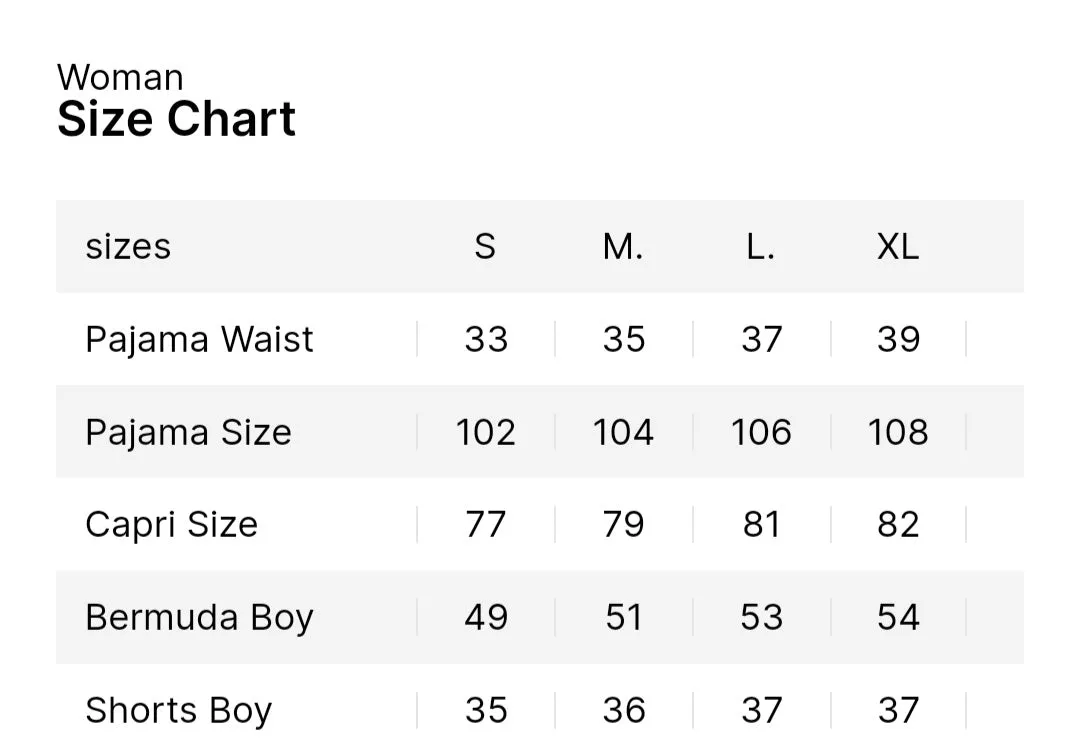Click the Bermuda Boy value 53
The width and height of the screenshot is (1080, 756).
(762, 618)
